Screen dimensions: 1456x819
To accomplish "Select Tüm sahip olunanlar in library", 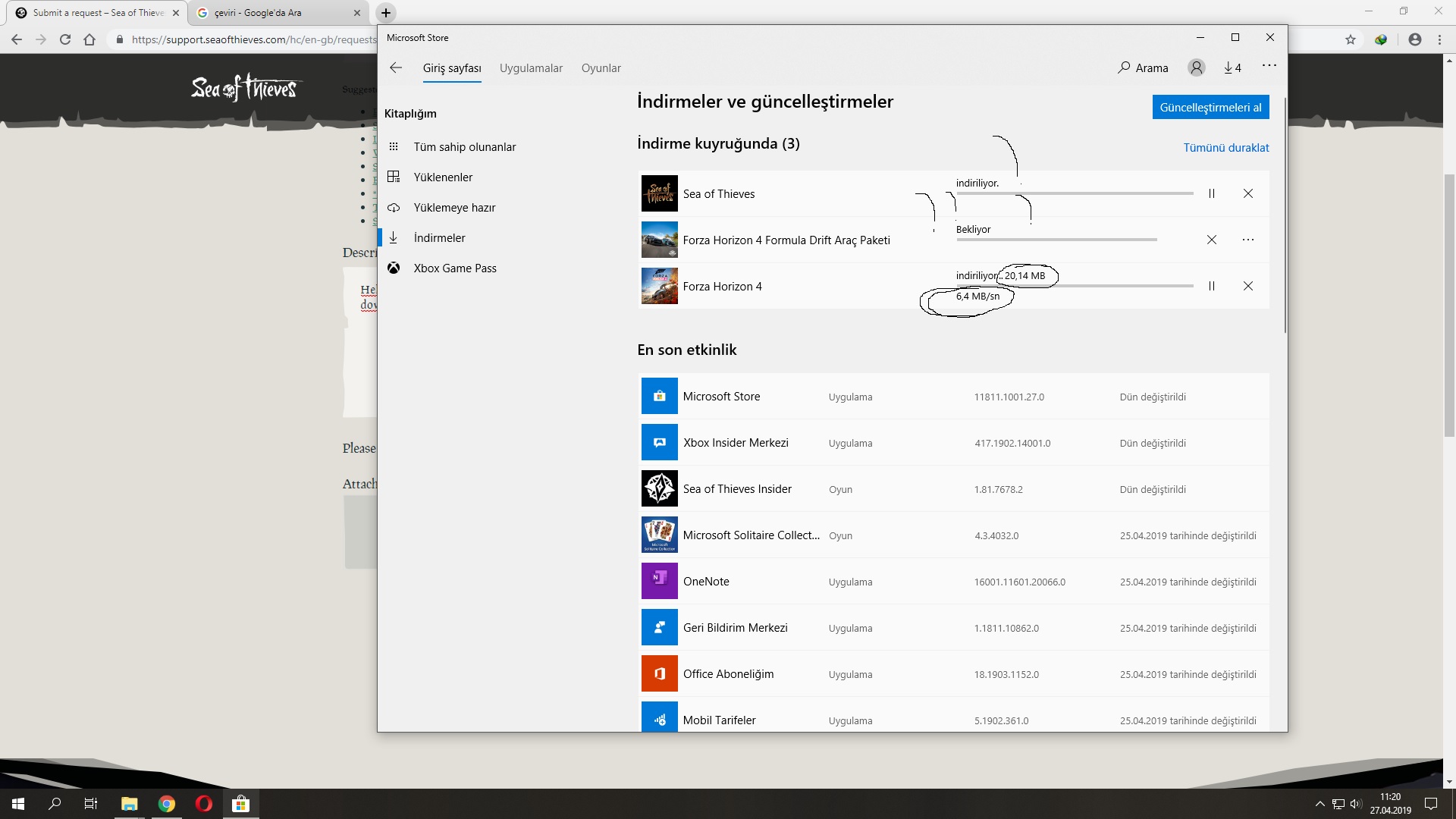I will pos(465,147).
